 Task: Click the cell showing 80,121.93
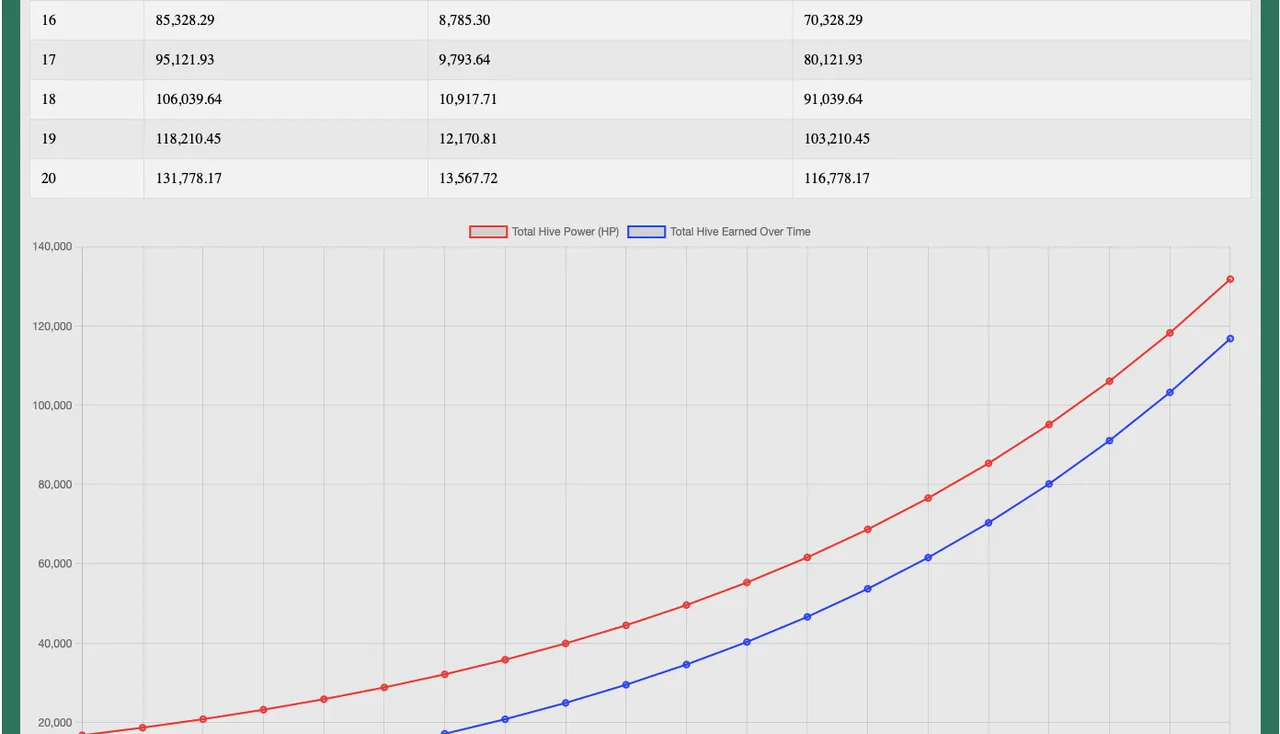[1022, 60]
